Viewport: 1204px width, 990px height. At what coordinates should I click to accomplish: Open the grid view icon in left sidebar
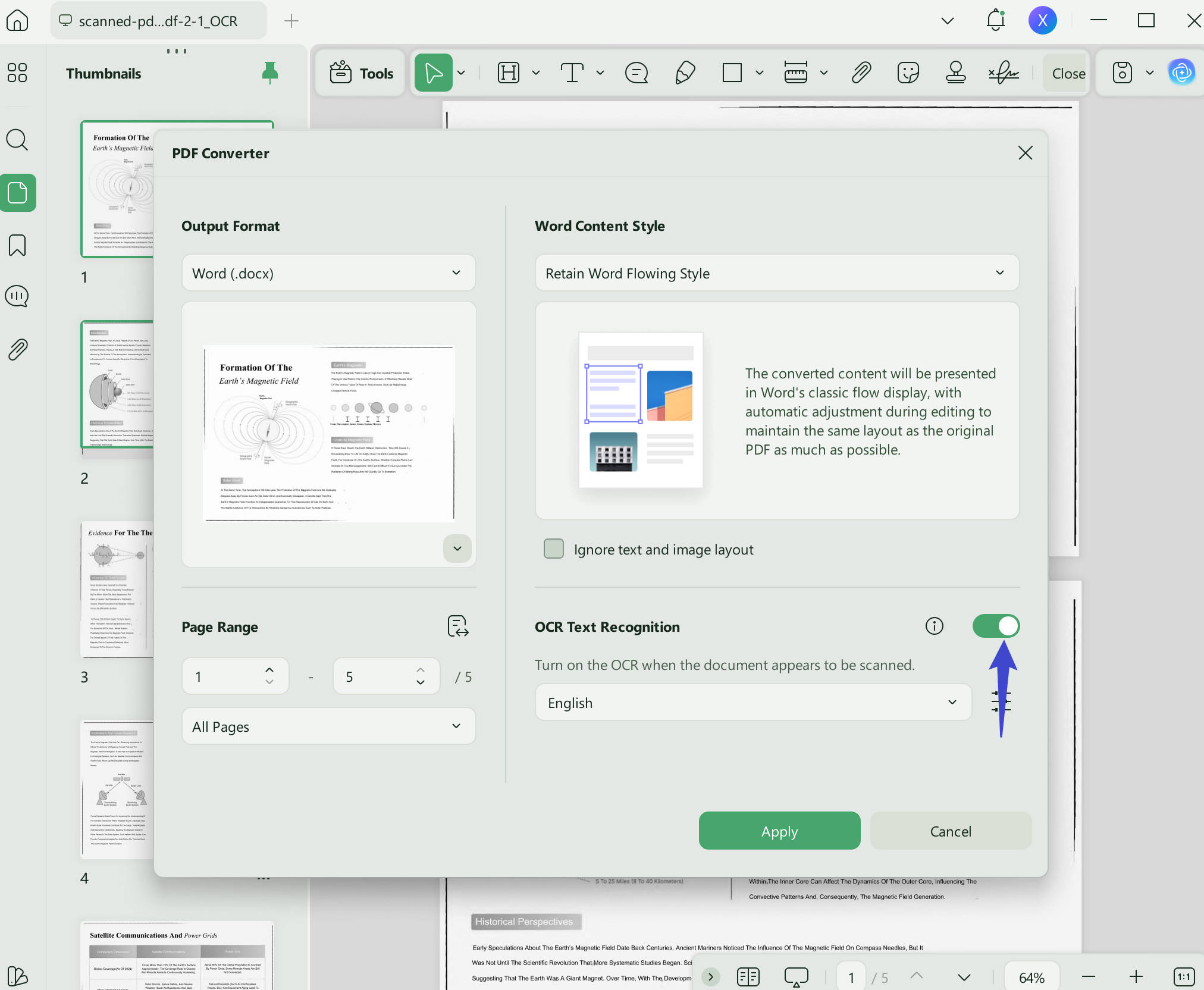(17, 73)
